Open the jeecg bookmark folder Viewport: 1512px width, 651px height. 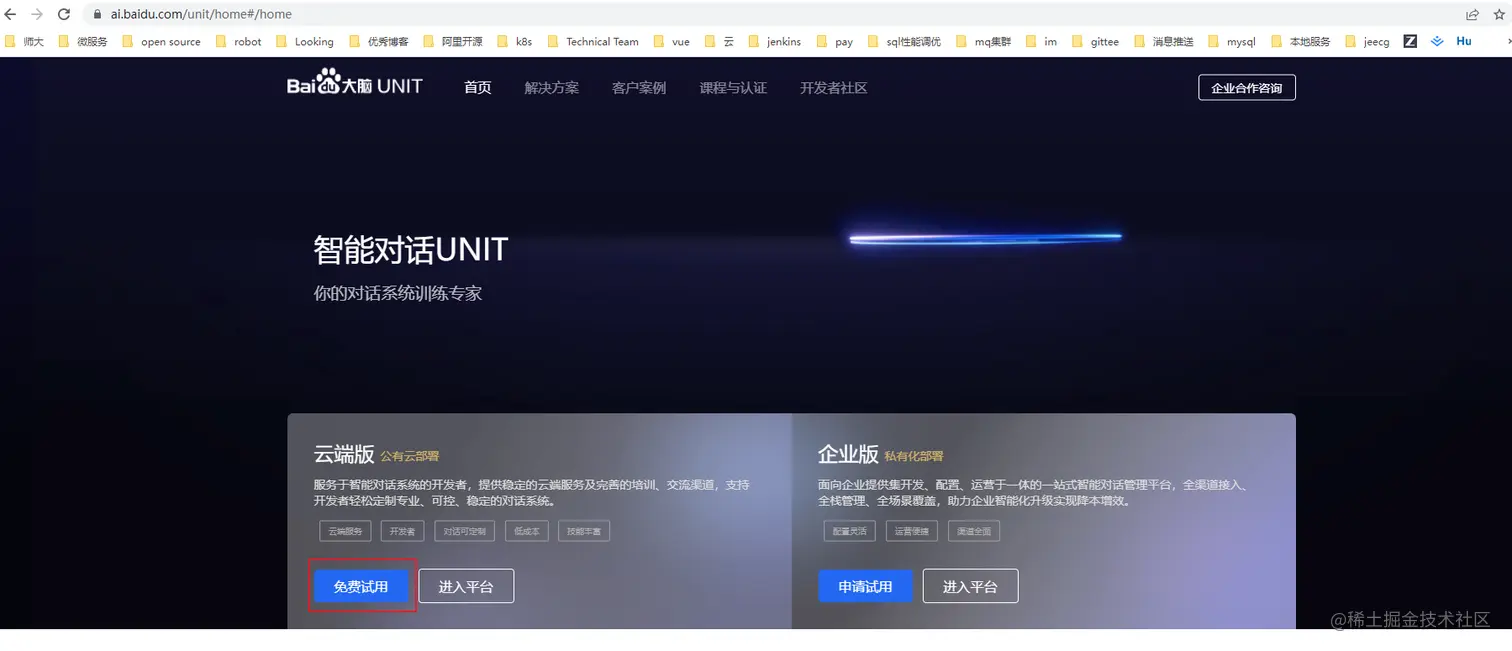tap(1367, 42)
